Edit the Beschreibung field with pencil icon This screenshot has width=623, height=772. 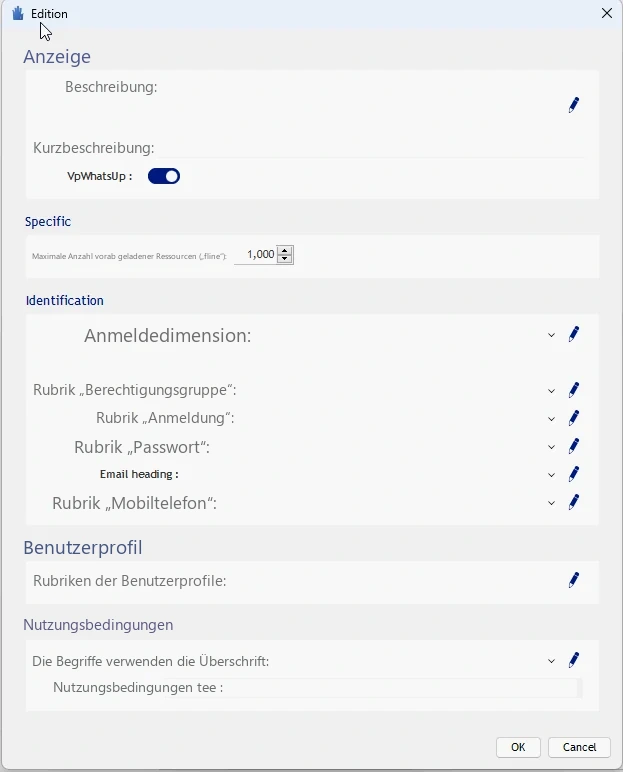click(574, 105)
